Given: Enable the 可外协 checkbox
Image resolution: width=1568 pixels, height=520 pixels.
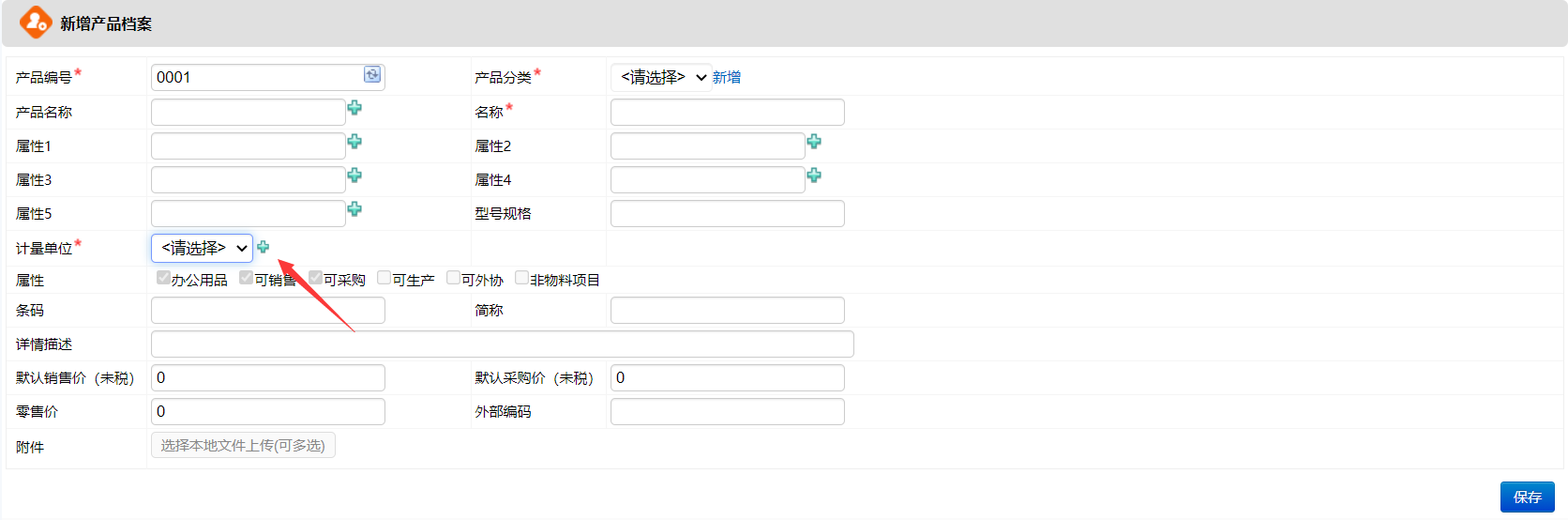Looking at the screenshot, I should pyautogui.click(x=454, y=277).
